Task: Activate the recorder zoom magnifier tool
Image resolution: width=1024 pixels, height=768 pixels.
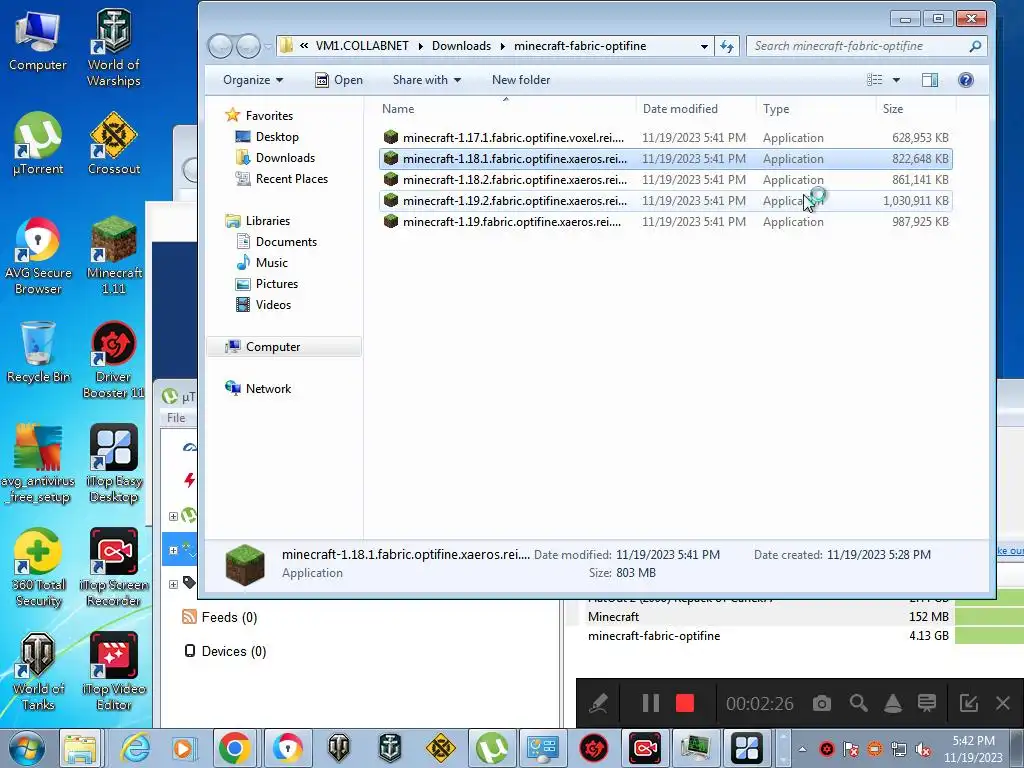Action: (858, 703)
